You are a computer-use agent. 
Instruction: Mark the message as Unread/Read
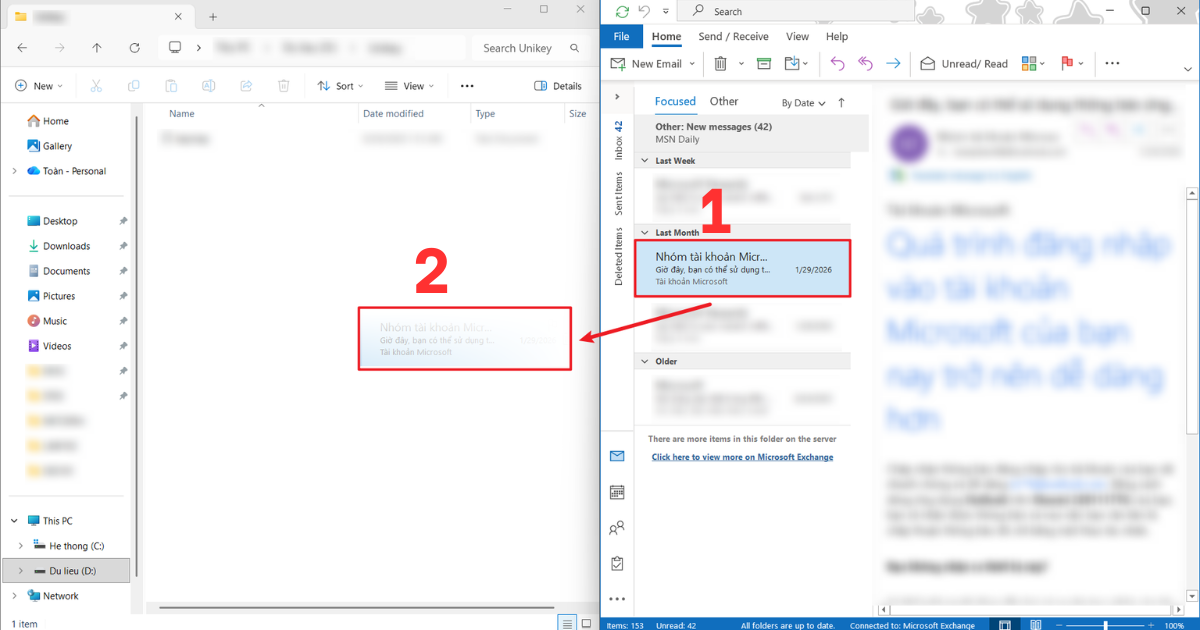coord(963,63)
